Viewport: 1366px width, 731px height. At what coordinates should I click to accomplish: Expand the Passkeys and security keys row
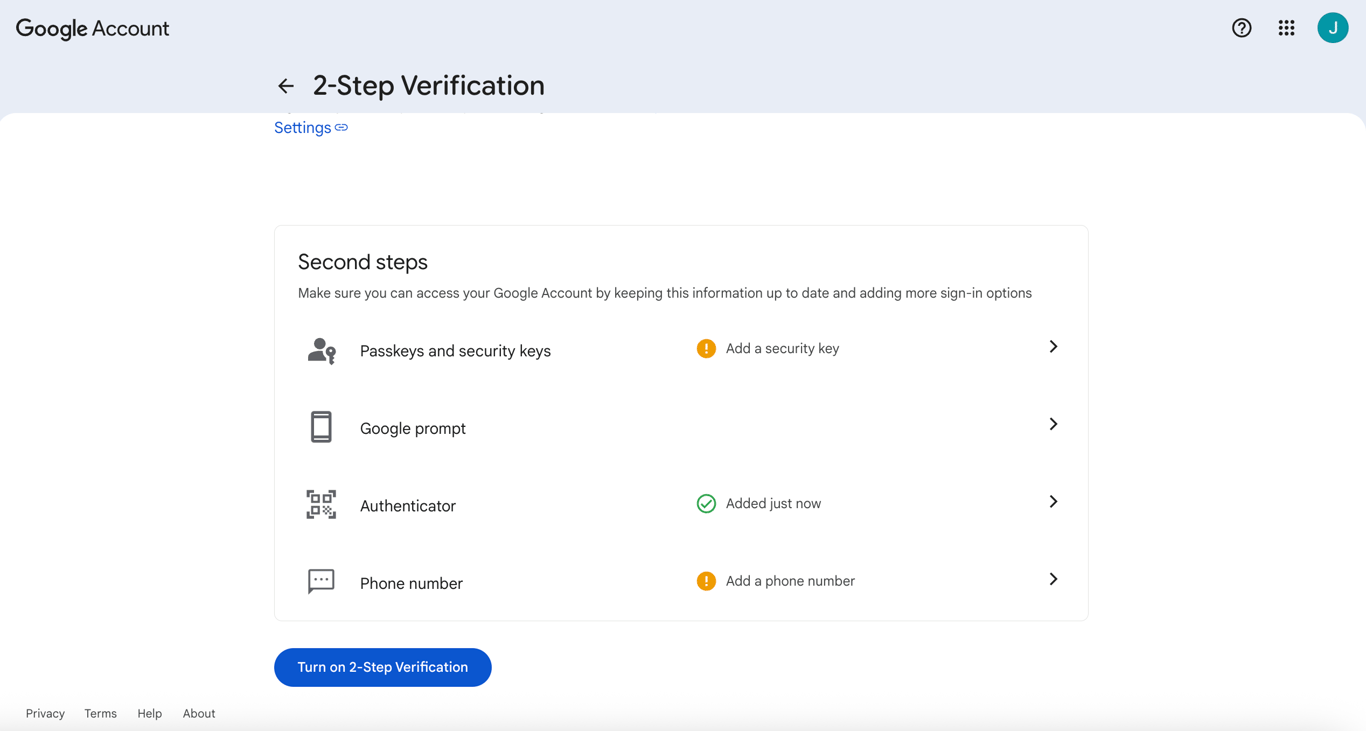click(x=1053, y=347)
